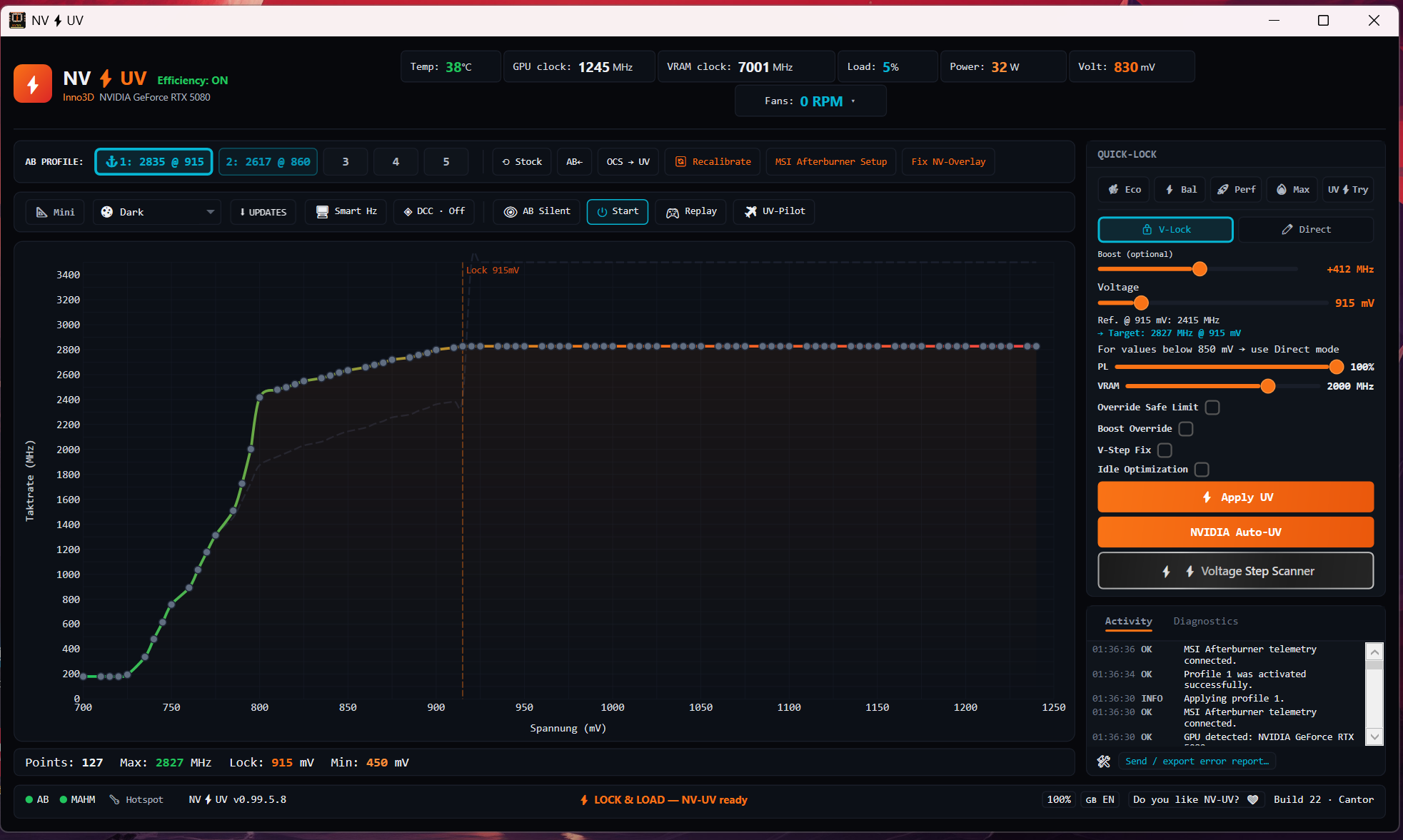
Task: Open MSI Afterburner Setup
Action: (x=831, y=162)
